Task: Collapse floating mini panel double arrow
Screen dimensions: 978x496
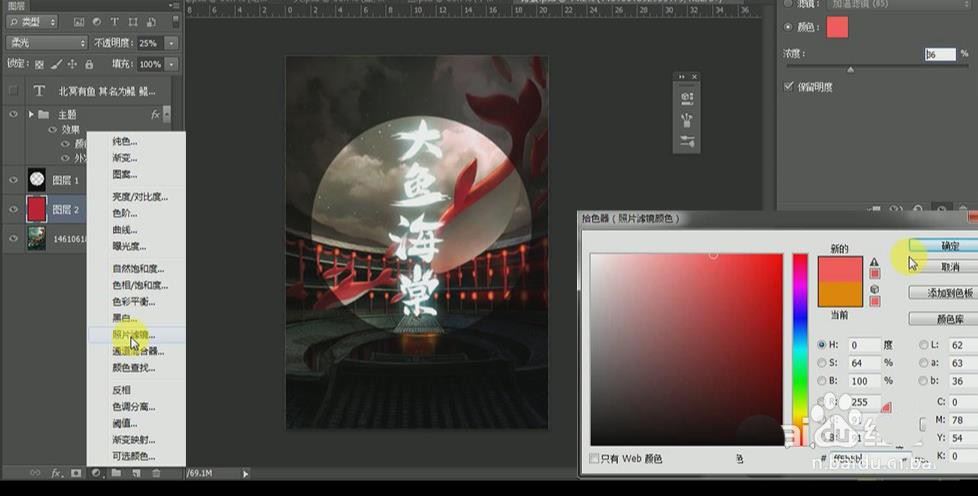Action: coord(681,77)
